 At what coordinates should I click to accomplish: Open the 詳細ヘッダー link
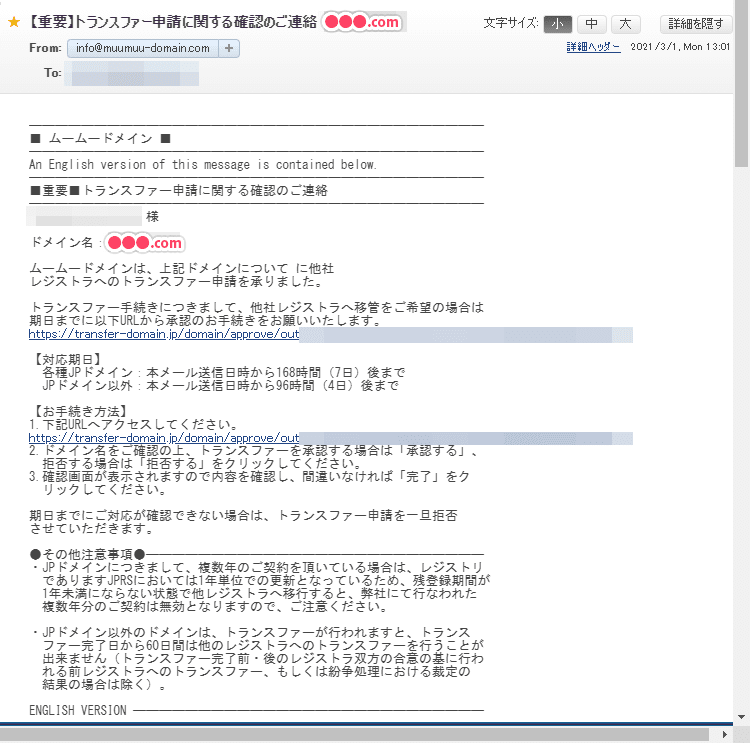point(593,47)
